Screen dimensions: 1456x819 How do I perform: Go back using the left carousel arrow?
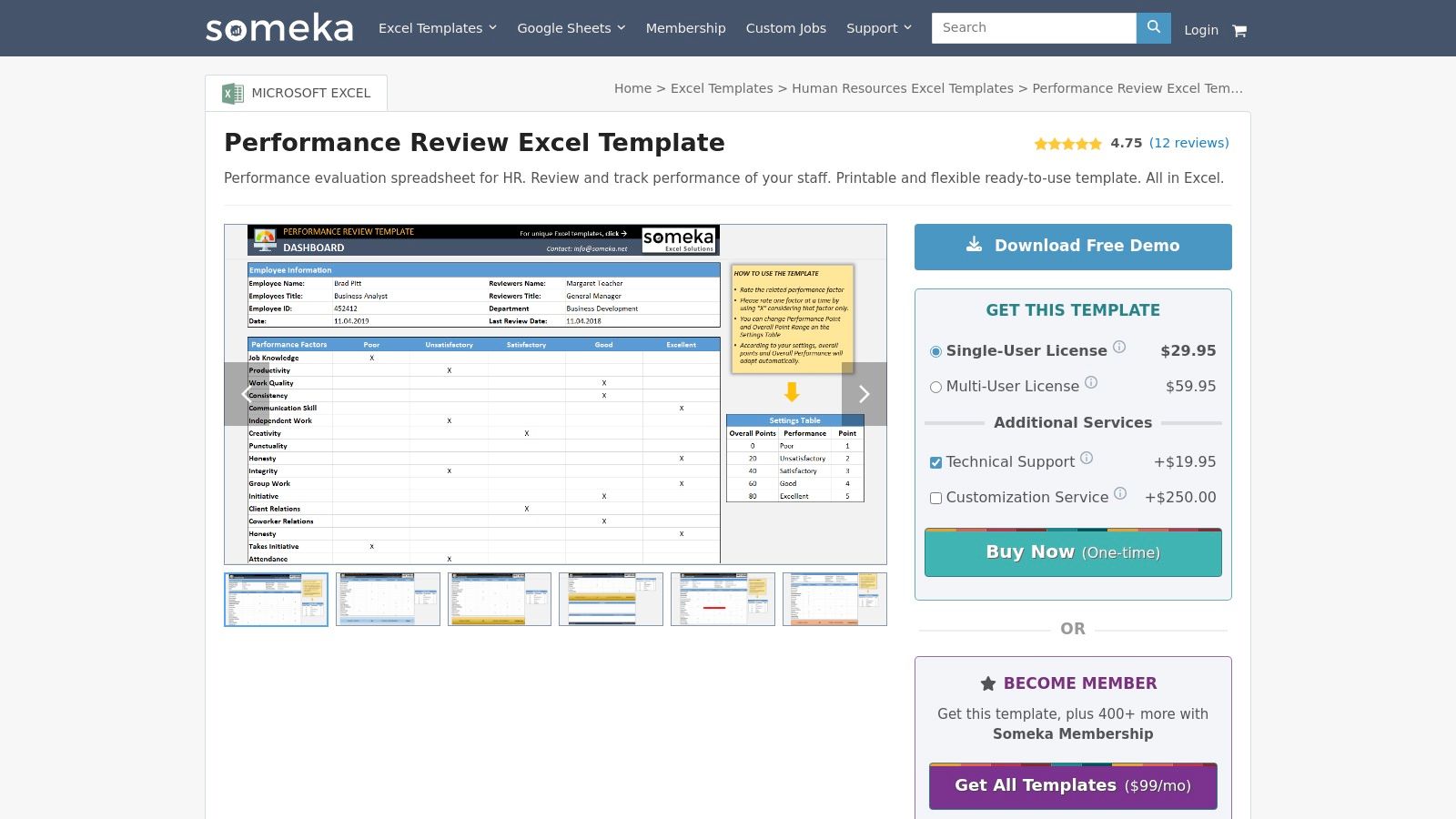(243, 394)
